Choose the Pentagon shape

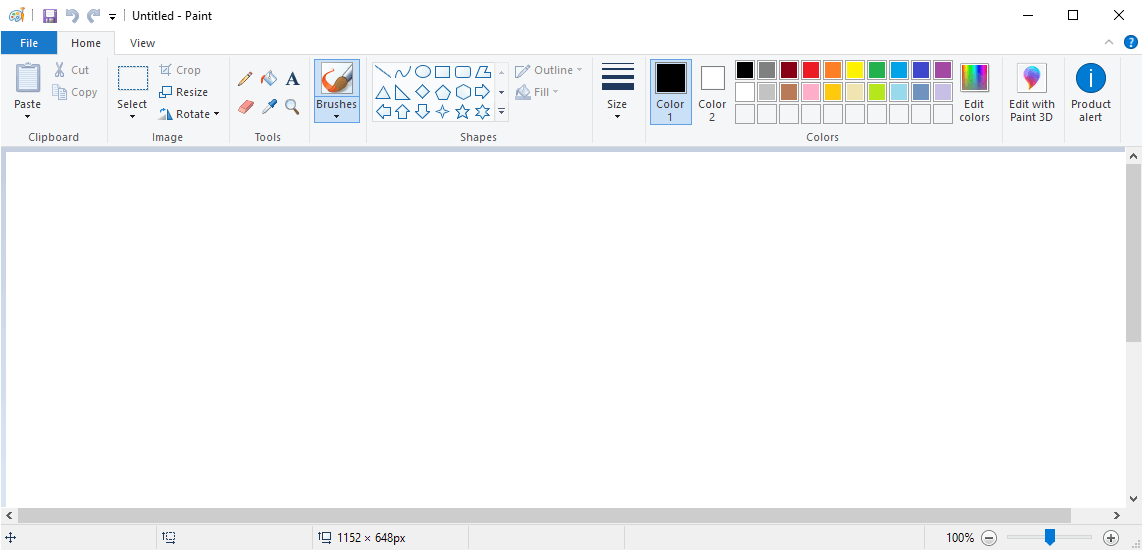442,92
